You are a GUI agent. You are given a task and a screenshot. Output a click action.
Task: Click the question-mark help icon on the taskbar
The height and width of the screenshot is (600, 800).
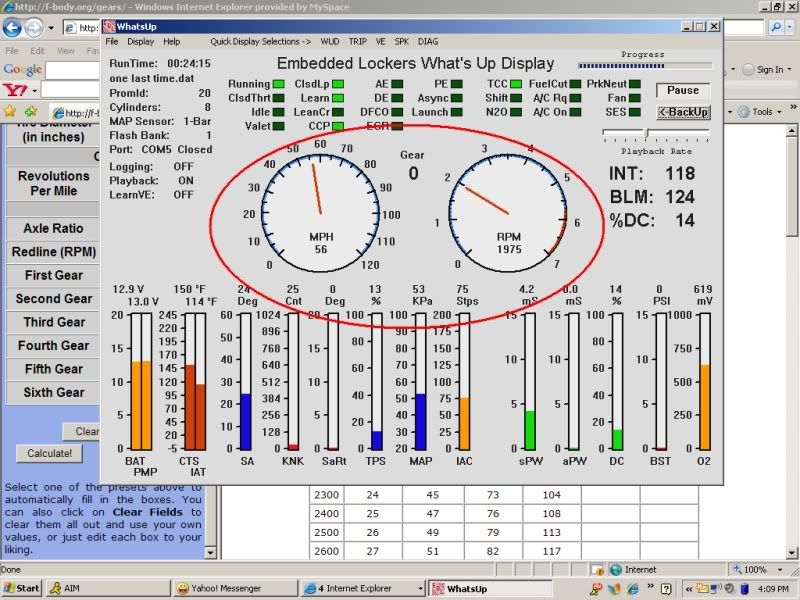[666, 589]
